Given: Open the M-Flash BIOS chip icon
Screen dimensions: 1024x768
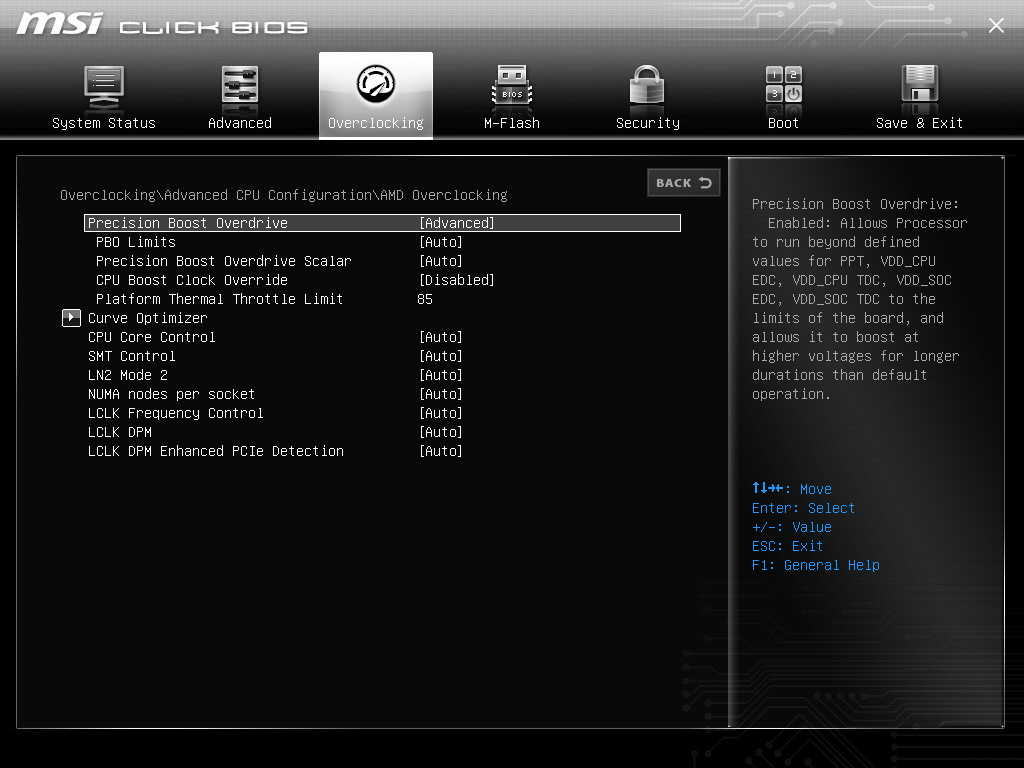Looking at the screenshot, I should [512, 86].
